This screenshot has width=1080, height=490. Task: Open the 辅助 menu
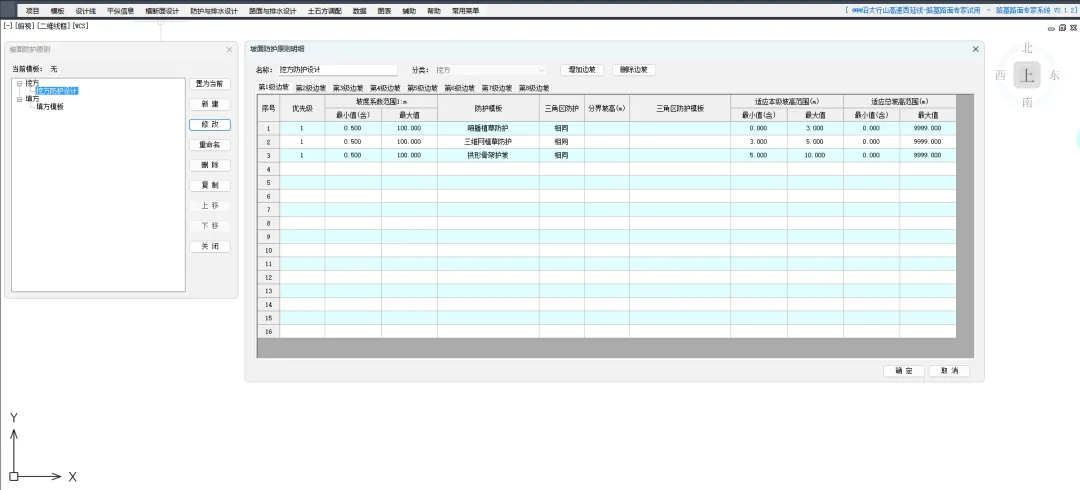[x=409, y=11]
